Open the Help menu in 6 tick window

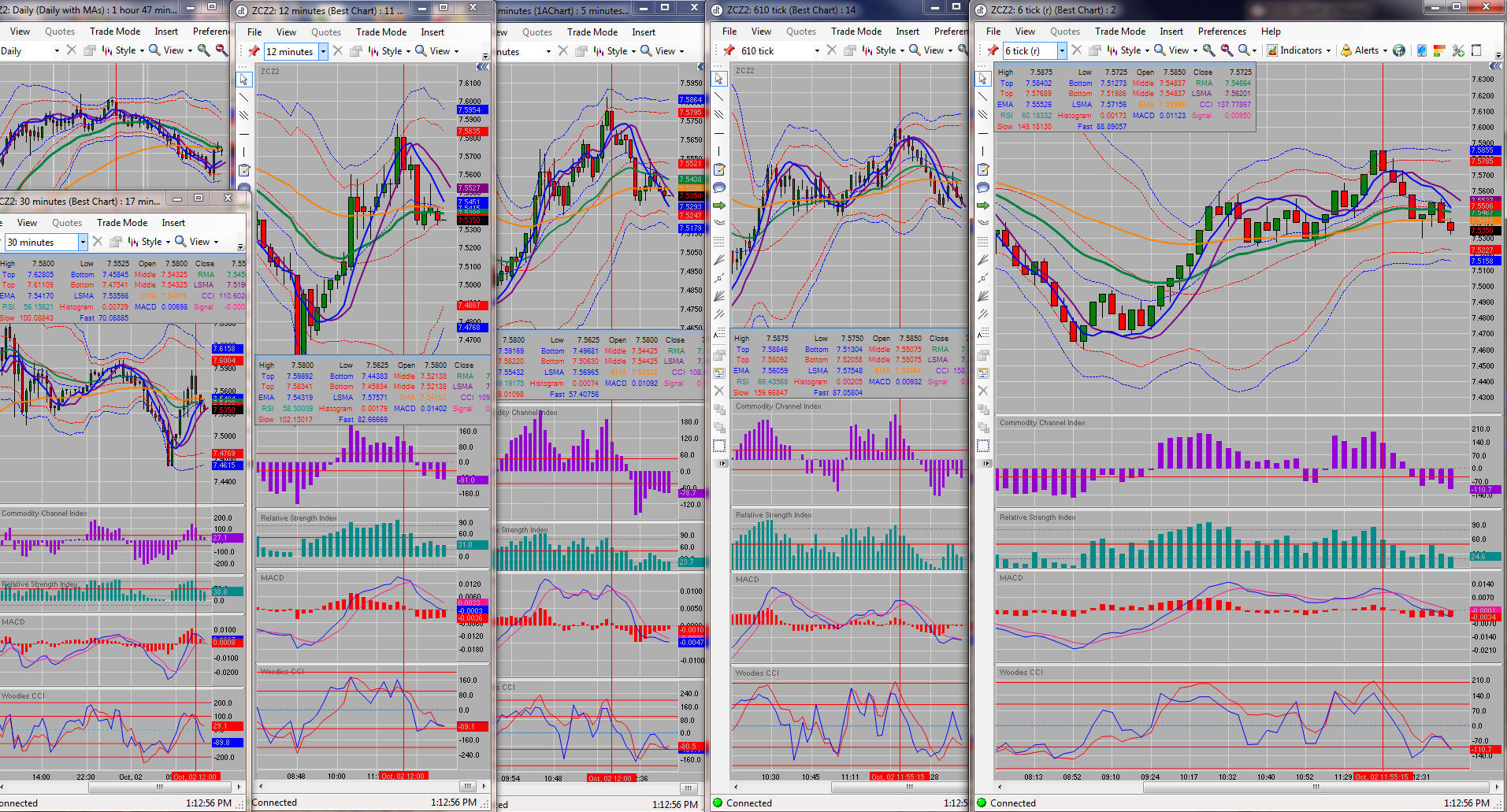click(x=1271, y=32)
